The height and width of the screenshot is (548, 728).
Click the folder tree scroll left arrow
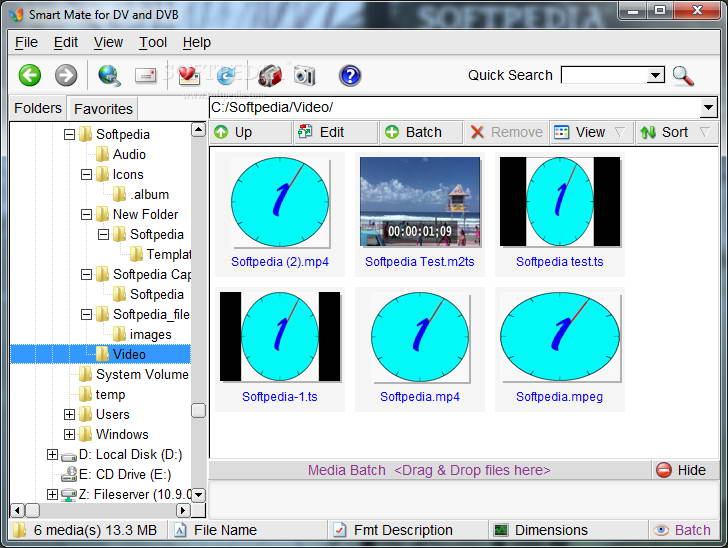click(17, 510)
